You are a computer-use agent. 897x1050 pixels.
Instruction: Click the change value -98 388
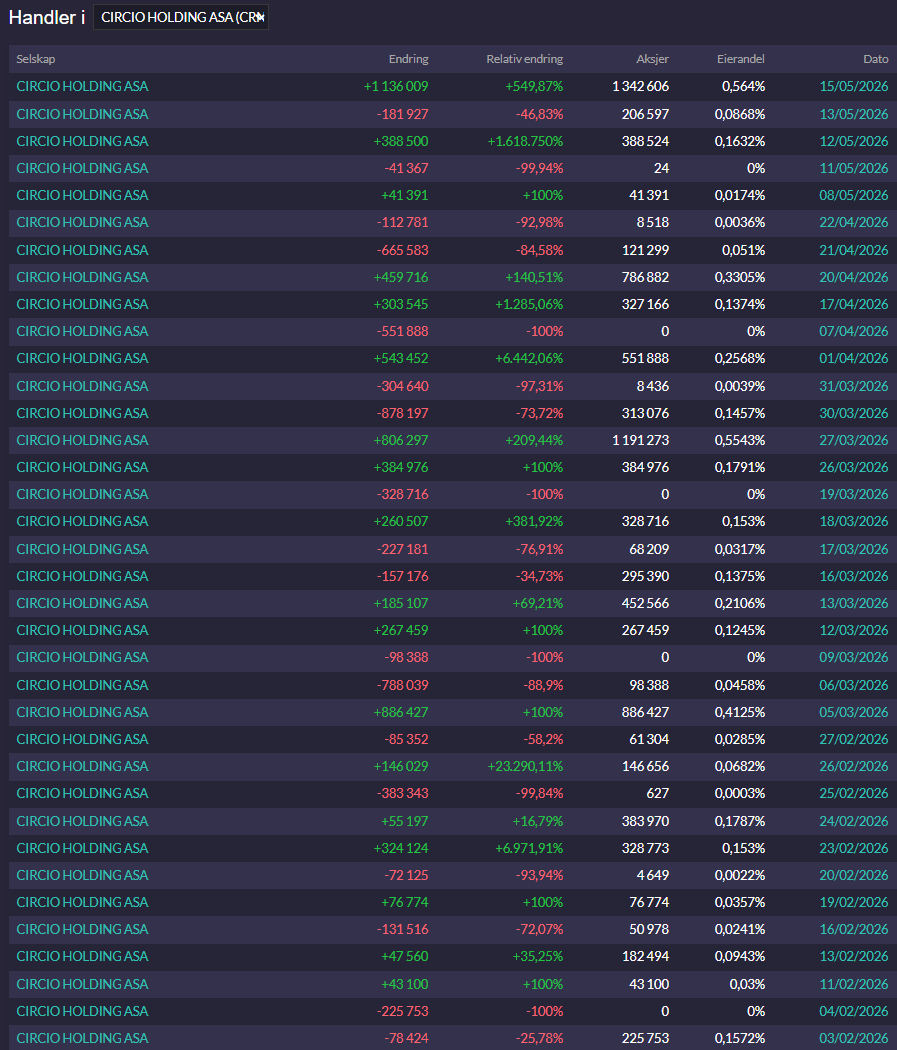pos(406,658)
